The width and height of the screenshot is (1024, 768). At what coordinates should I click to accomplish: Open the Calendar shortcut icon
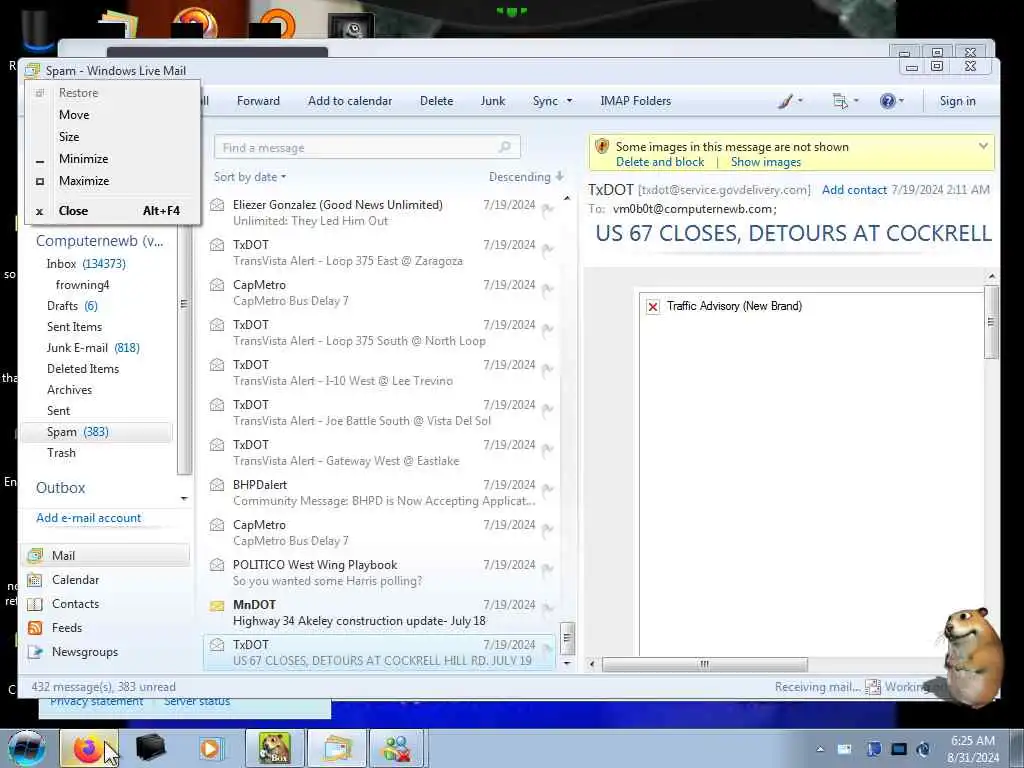click(x=35, y=580)
